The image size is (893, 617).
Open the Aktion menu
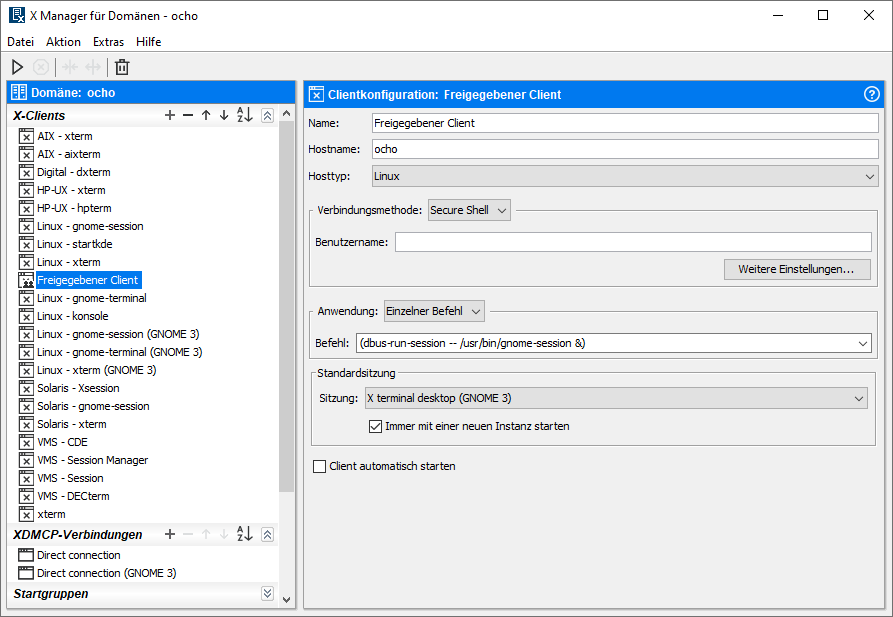(63, 42)
